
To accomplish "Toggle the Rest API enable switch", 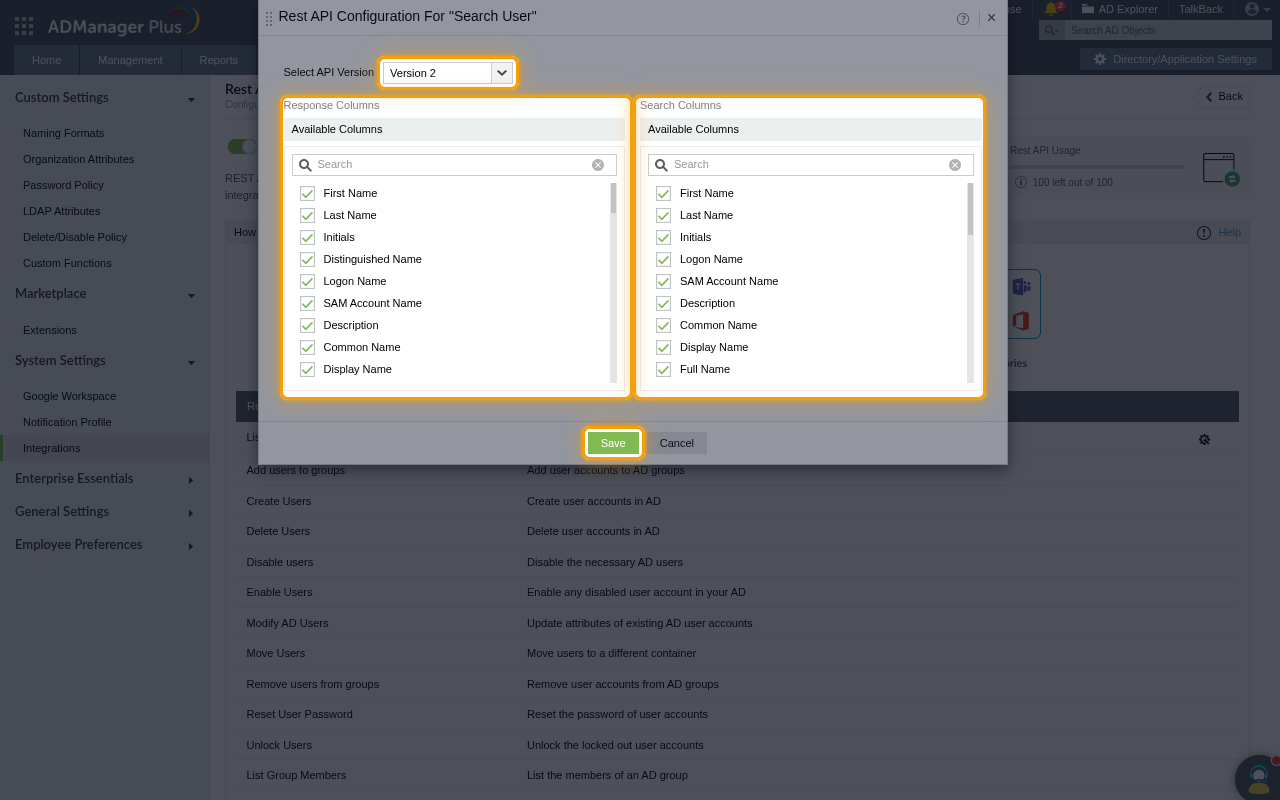I will pyautogui.click(x=243, y=147).
